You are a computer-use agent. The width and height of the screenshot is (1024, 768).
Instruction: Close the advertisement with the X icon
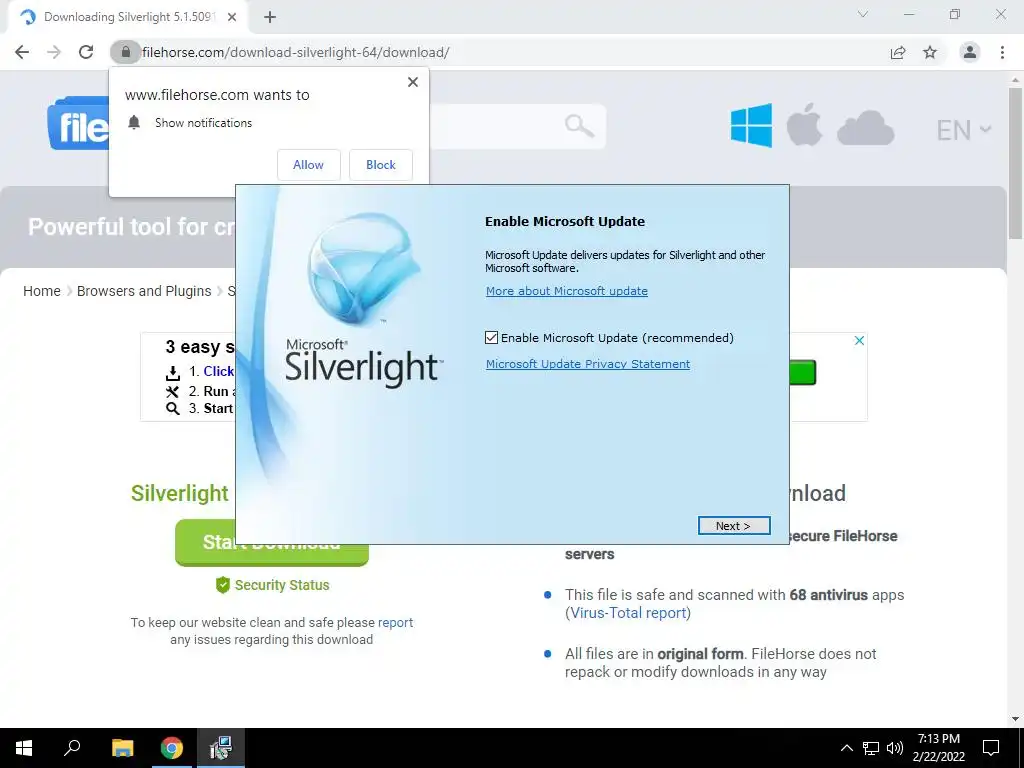click(x=859, y=340)
